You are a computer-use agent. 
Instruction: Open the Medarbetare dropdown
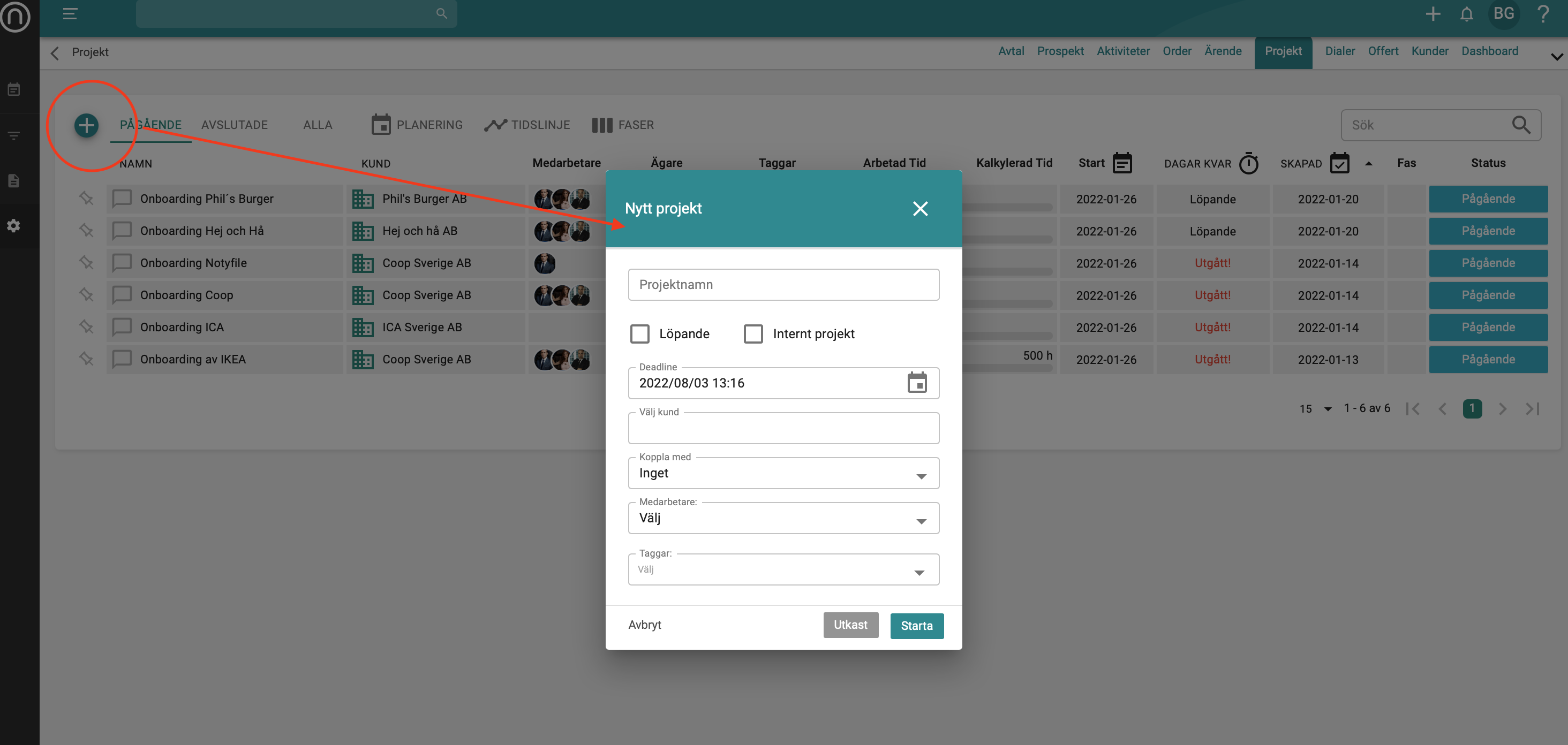(783, 518)
